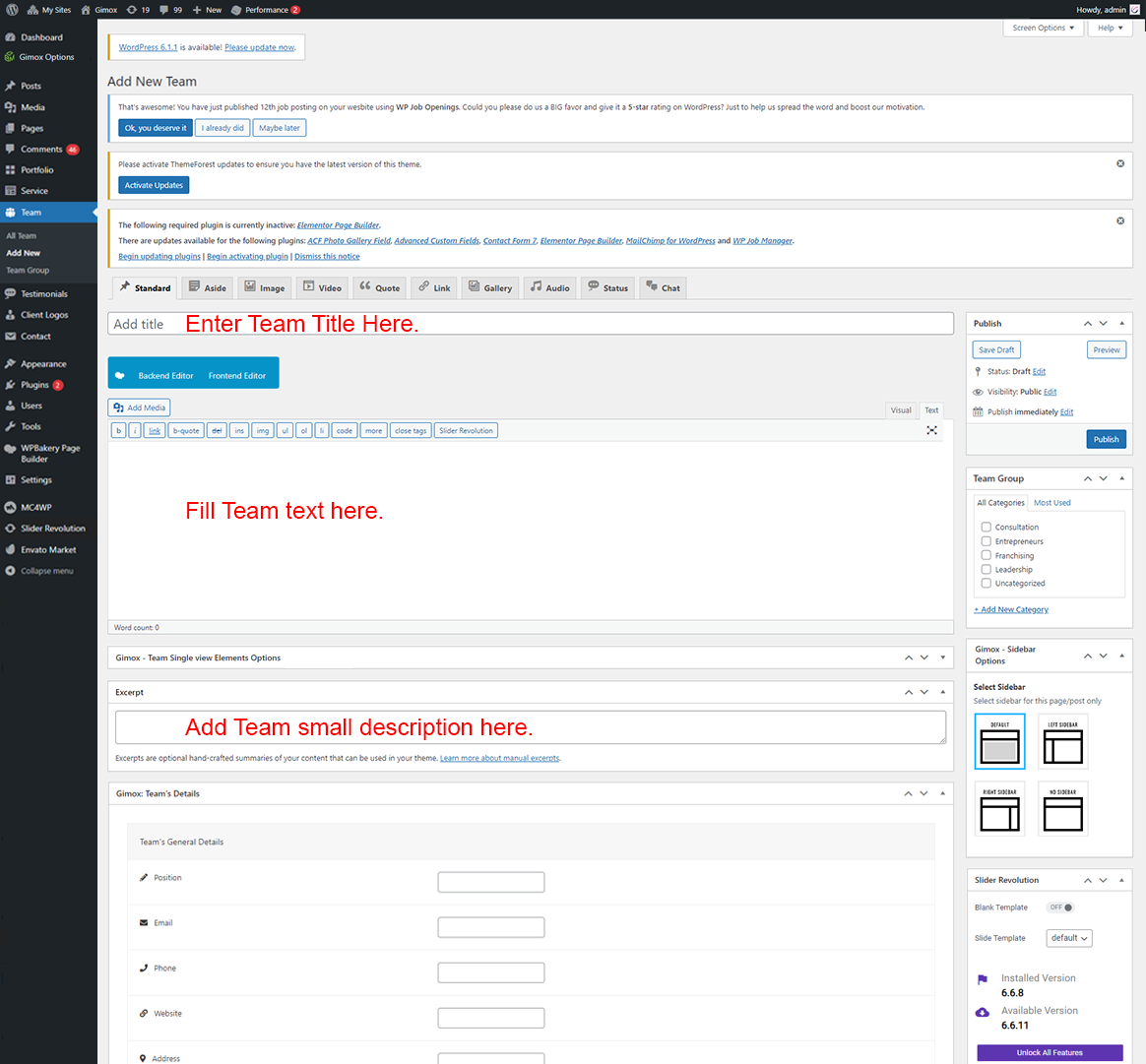Tick the Leadership category checkbox
Viewport: 1146px width, 1064px height.
click(986, 570)
